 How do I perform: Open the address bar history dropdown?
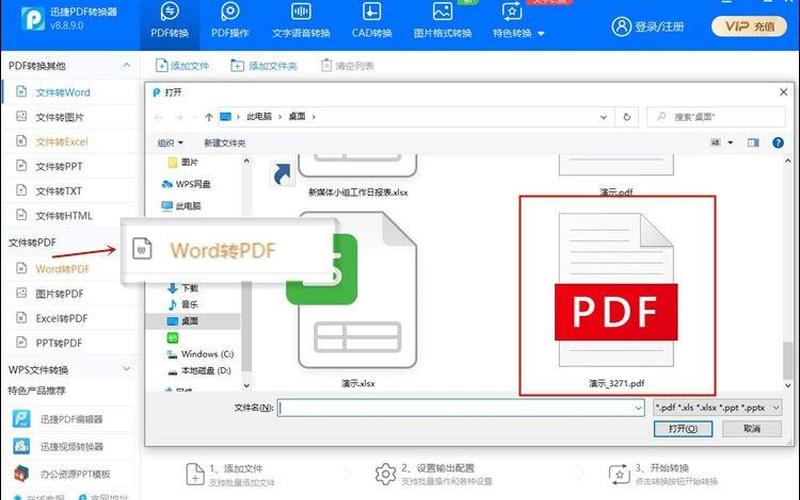[604, 117]
